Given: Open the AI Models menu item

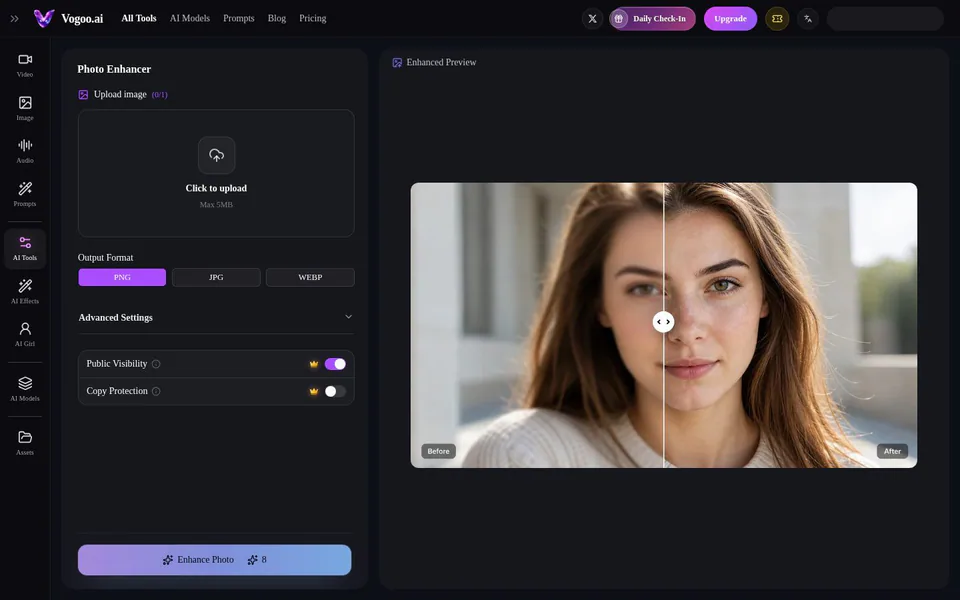Looking at the screenshot, I should tap(190, 18).
